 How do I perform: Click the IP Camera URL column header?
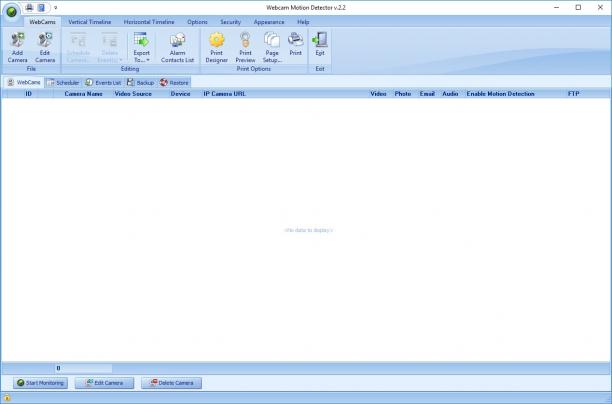coord(224,94)
